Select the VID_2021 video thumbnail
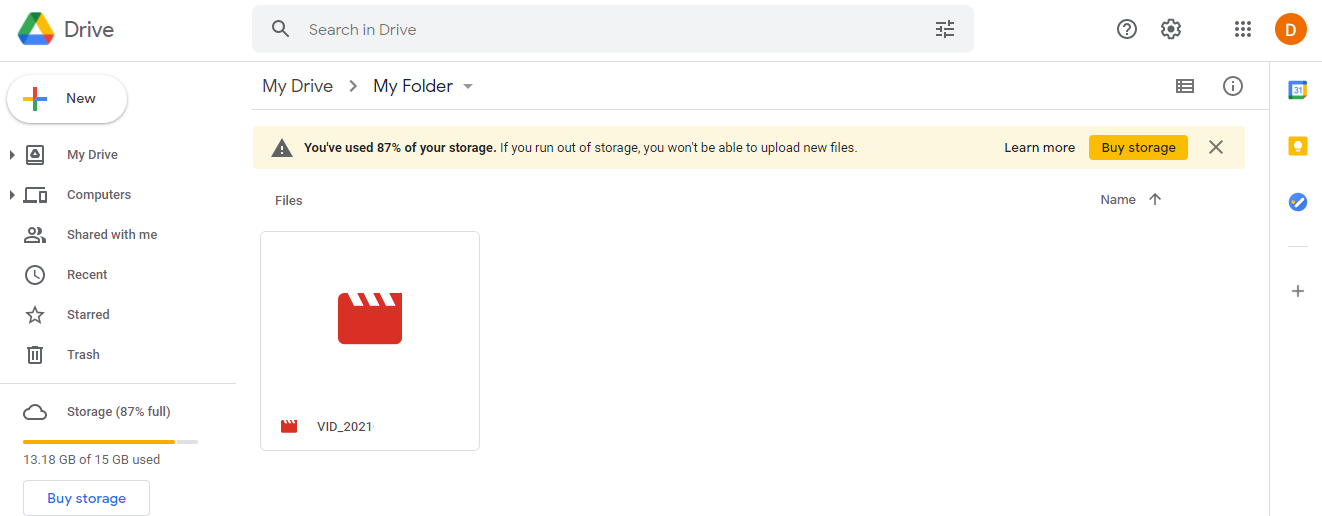 [x=370, y=318]
